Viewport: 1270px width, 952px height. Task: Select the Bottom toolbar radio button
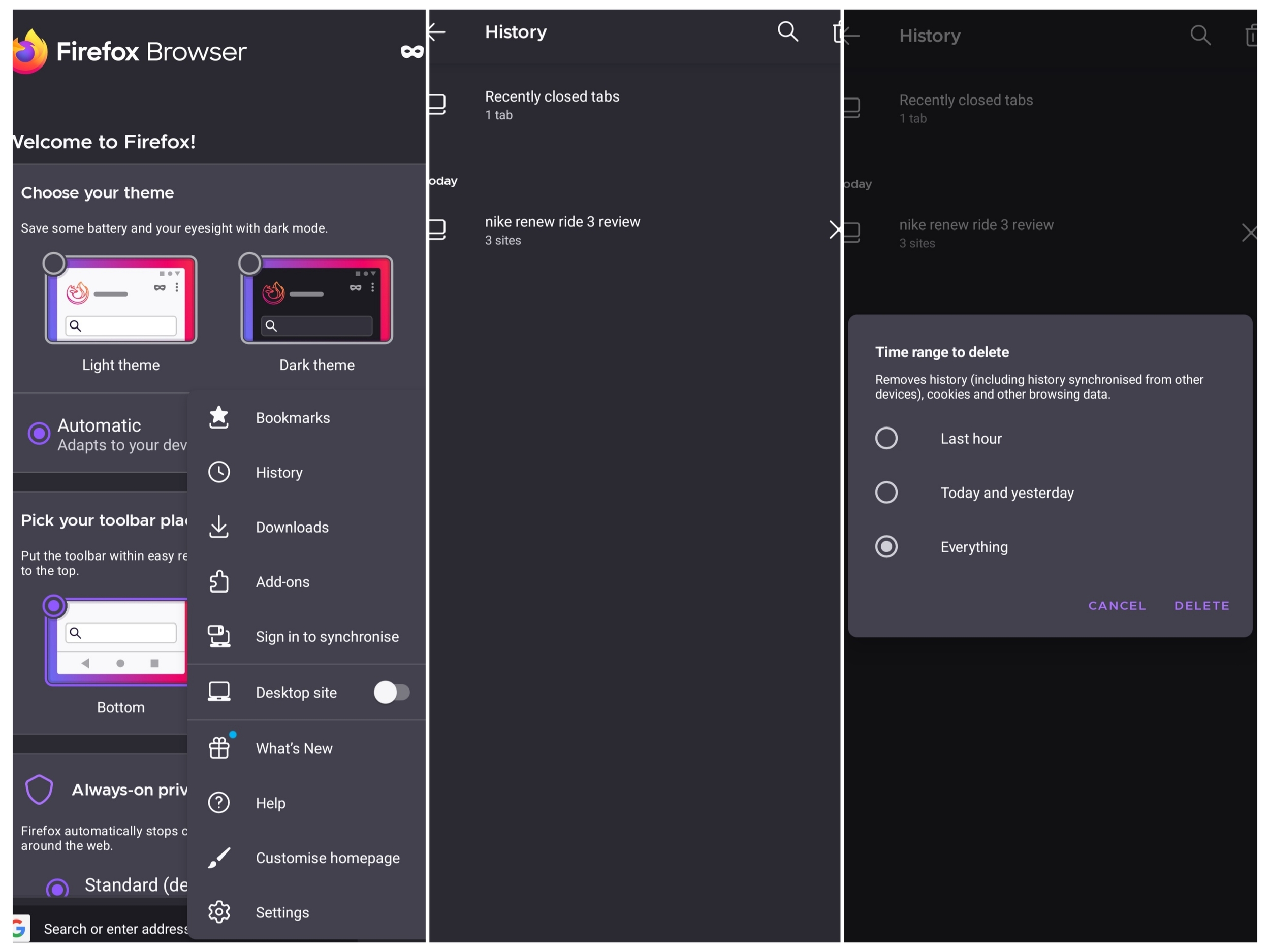pos(54,606)
